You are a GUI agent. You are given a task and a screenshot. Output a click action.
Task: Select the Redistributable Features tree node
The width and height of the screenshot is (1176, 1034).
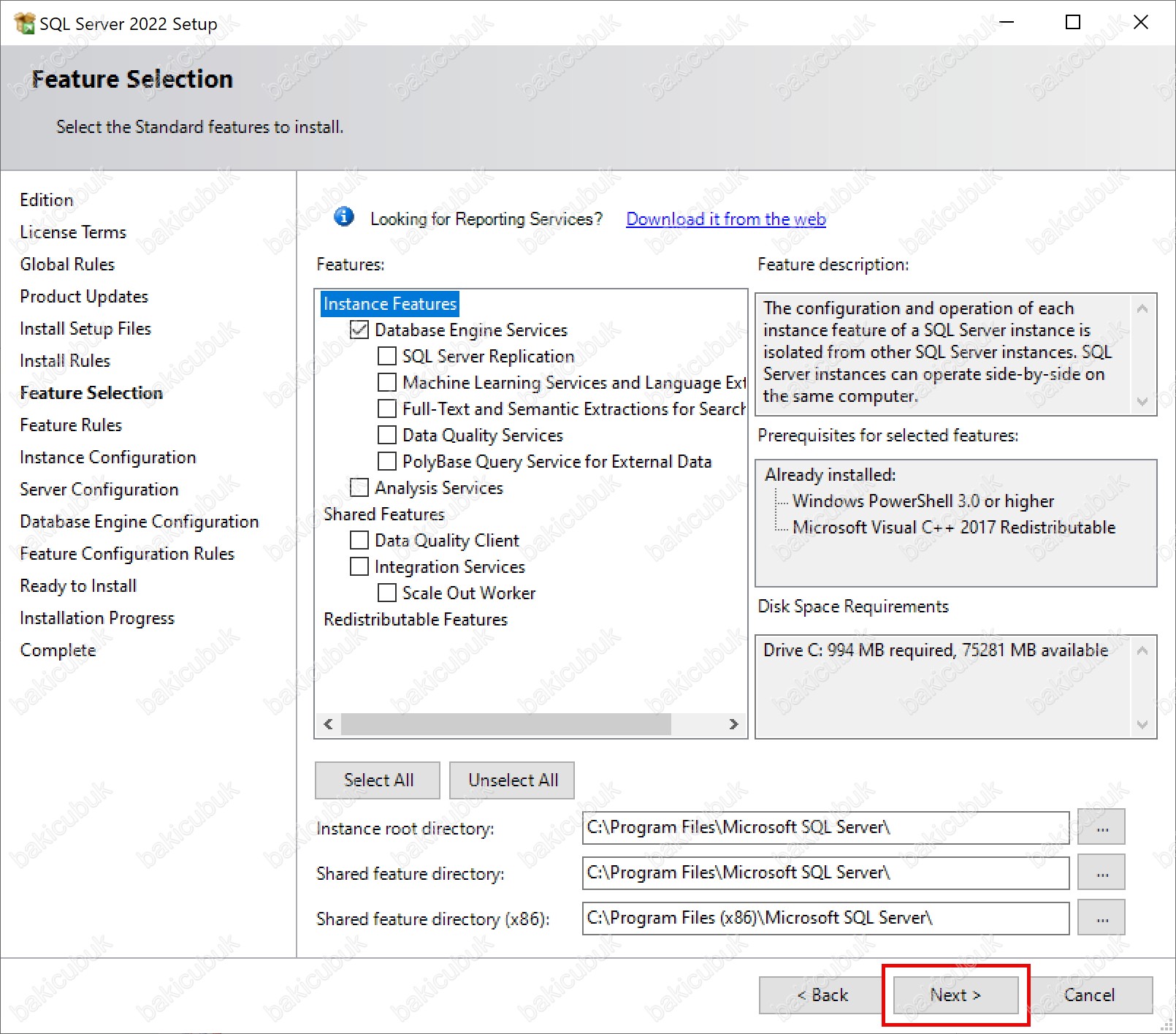(416, 620)
